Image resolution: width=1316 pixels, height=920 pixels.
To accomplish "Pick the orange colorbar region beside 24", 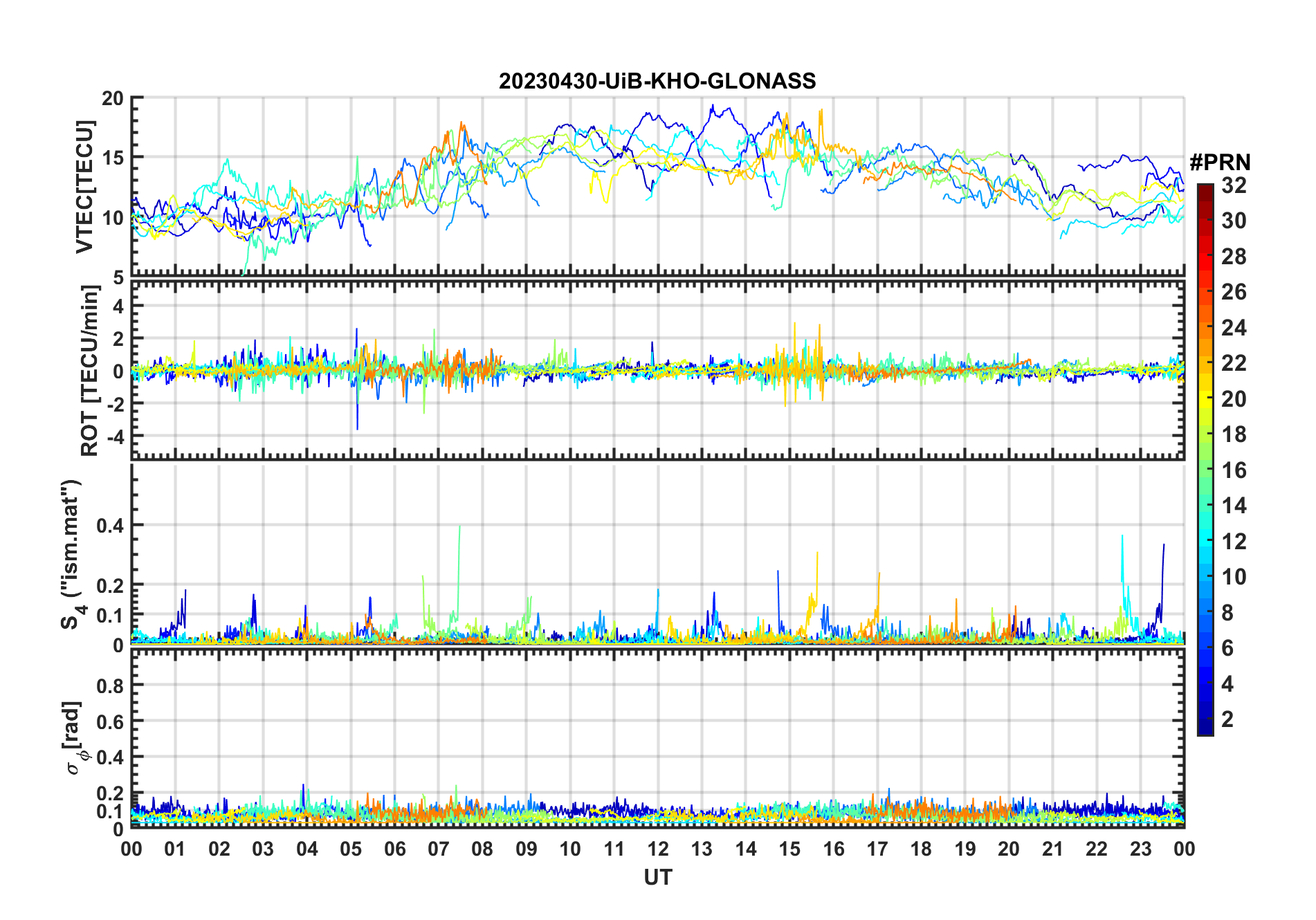I will [1205, 328].
